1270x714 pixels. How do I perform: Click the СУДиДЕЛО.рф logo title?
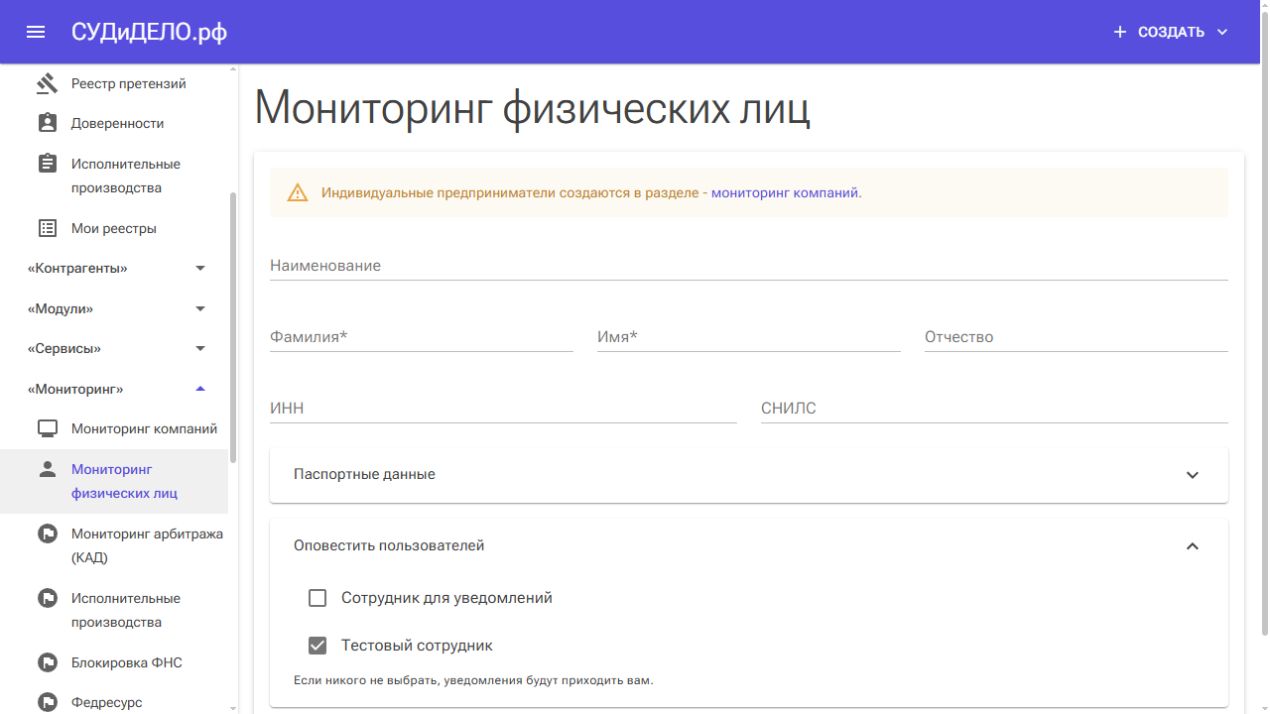[x=149, y=32]
